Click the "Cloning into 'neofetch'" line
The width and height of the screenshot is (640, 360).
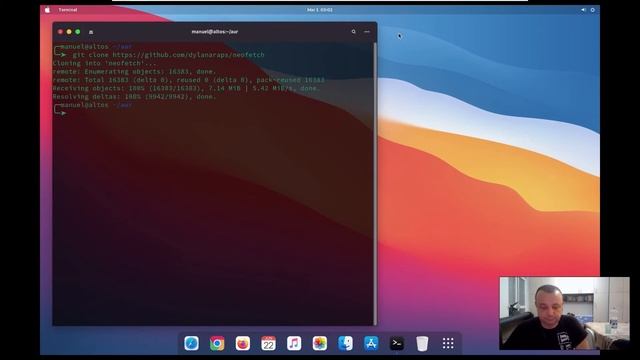coord(104,63)
